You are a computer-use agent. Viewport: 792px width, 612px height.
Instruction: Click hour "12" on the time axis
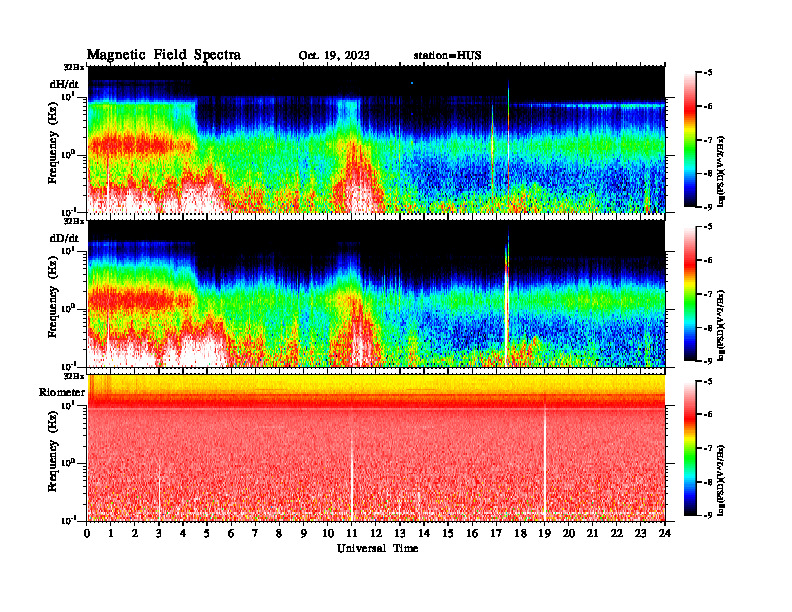375,533
